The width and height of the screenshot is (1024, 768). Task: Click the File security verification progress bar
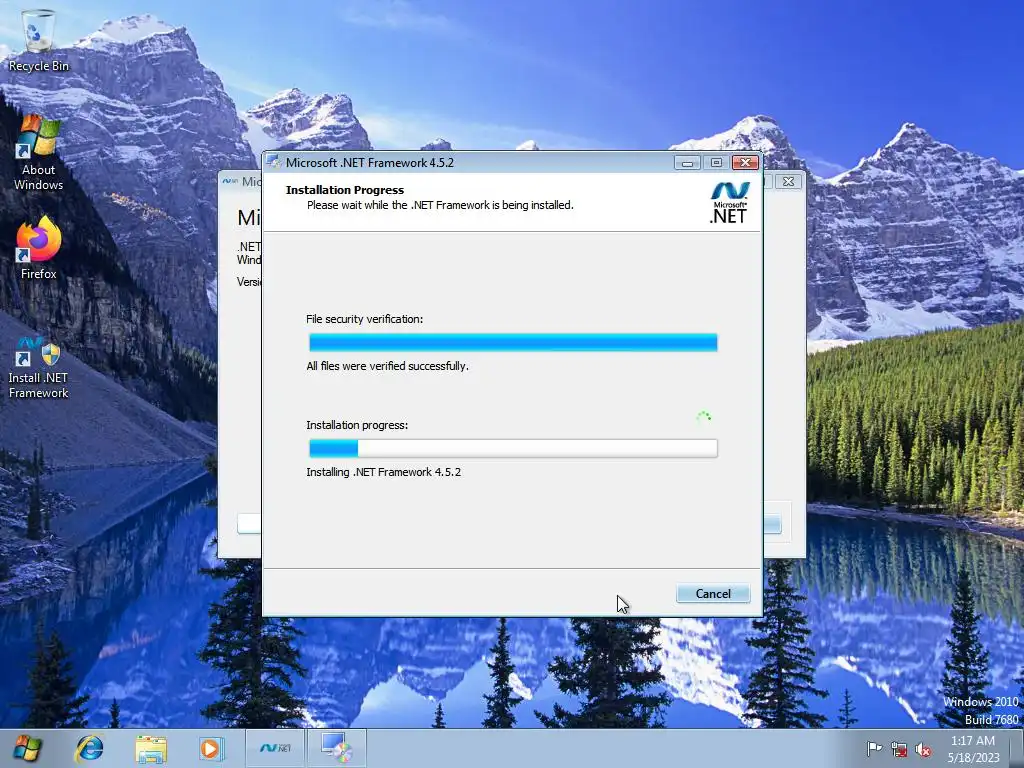[513, 342]
